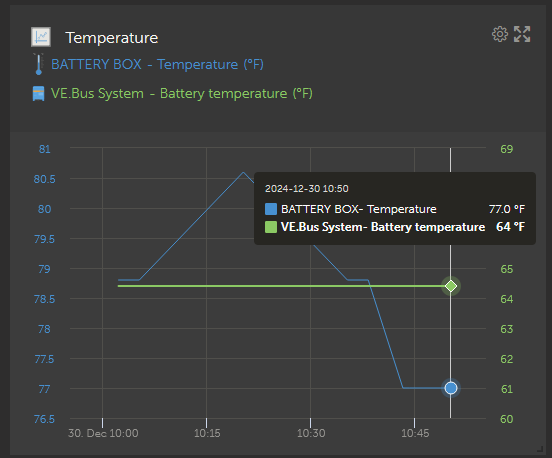Toggle the BATTERY BOX Temperature series legend
Image resolution: width=552 pixels, height=458 pixels.
[157, 64]
